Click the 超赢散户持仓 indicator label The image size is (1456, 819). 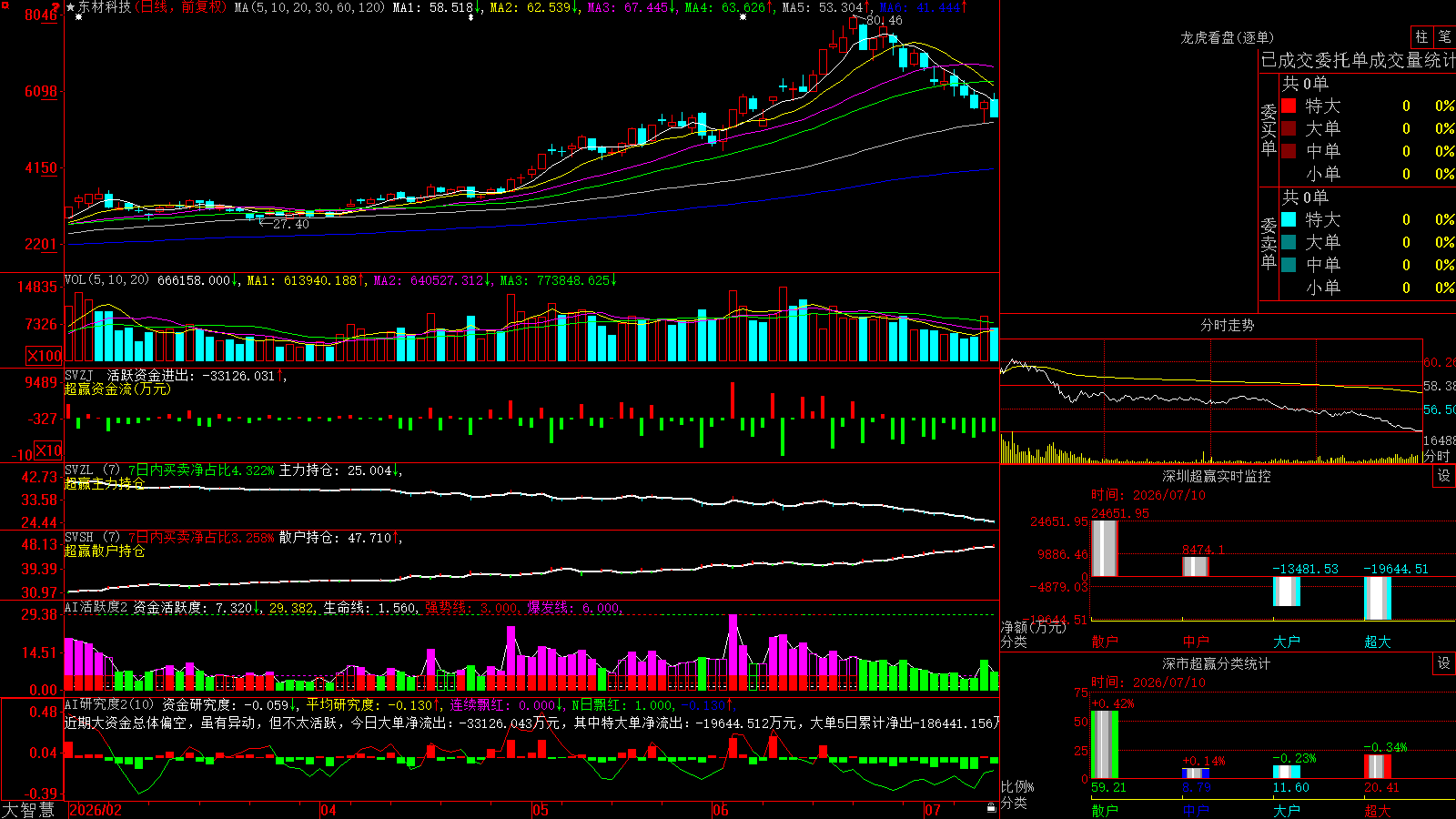(105, 551)
